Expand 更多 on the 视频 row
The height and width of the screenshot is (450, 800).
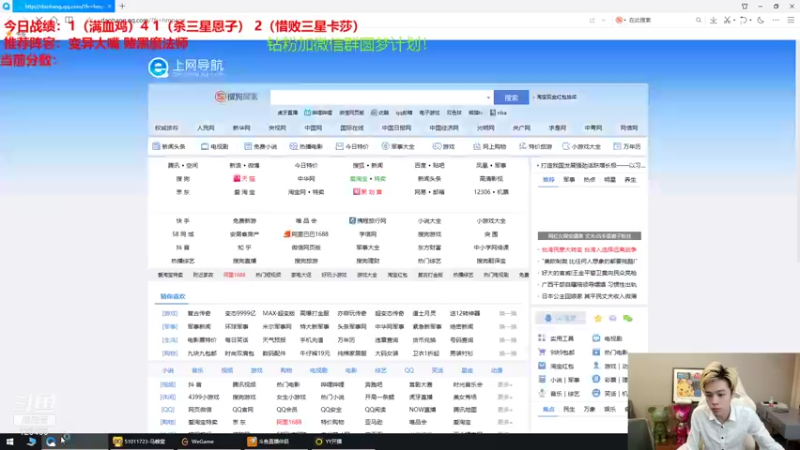click(505, 385)
